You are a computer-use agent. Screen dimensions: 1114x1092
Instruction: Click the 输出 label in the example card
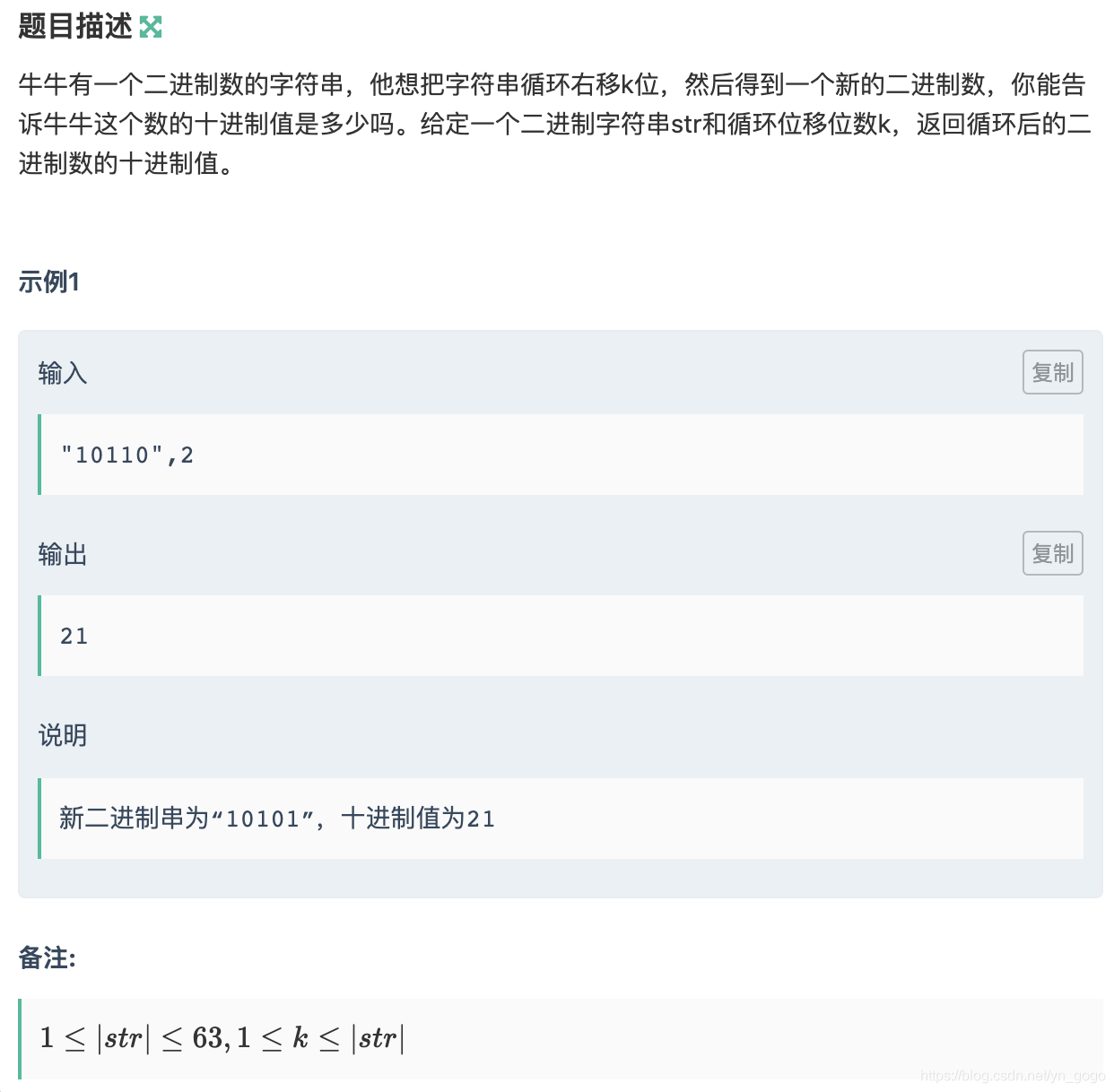(x=62, y=553)
